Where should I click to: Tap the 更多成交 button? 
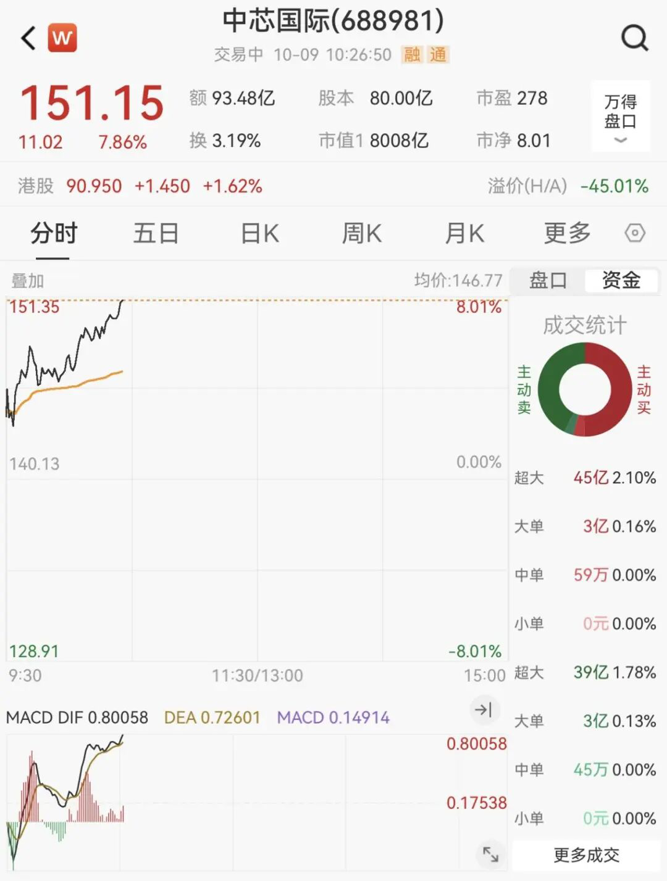click(x=586, y=855)
